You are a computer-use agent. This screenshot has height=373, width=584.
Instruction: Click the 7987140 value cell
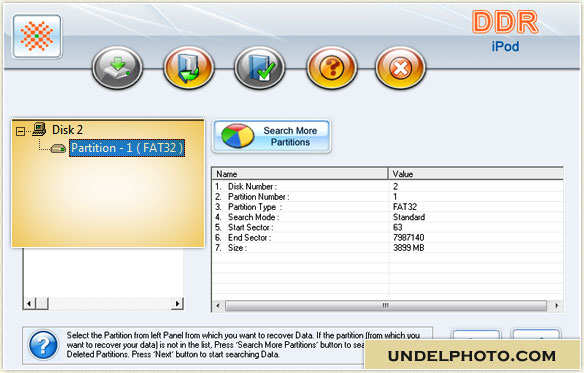tap(409, 238)
